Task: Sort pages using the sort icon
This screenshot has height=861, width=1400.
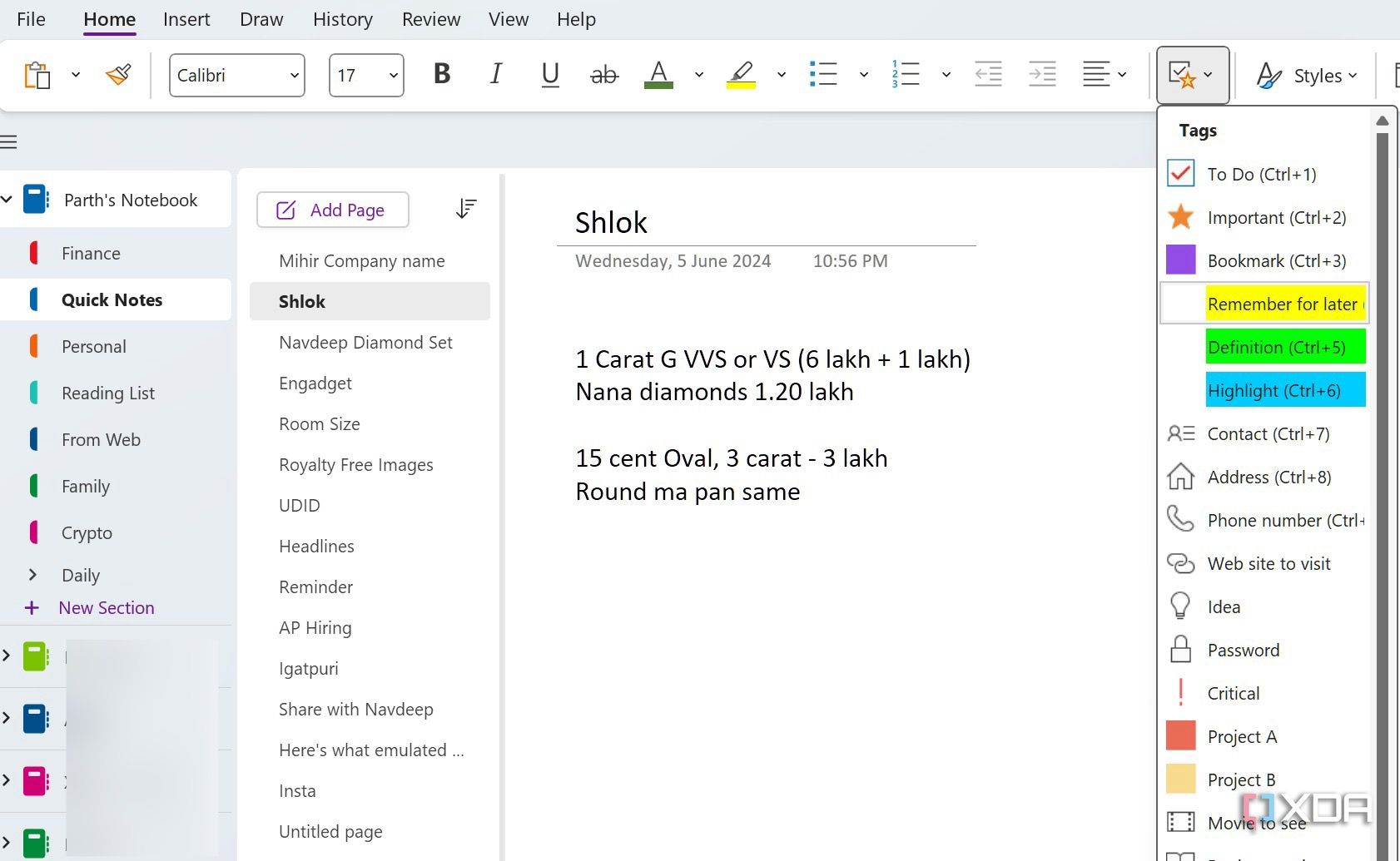Action: pos(466,209)
